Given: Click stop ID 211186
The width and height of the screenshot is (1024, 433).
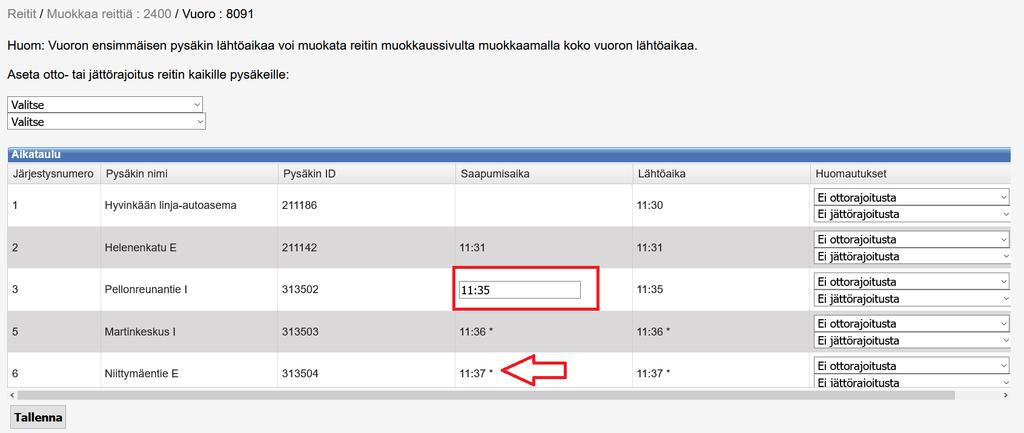Looking at the screenshot, I should click(x=299, y=206).
